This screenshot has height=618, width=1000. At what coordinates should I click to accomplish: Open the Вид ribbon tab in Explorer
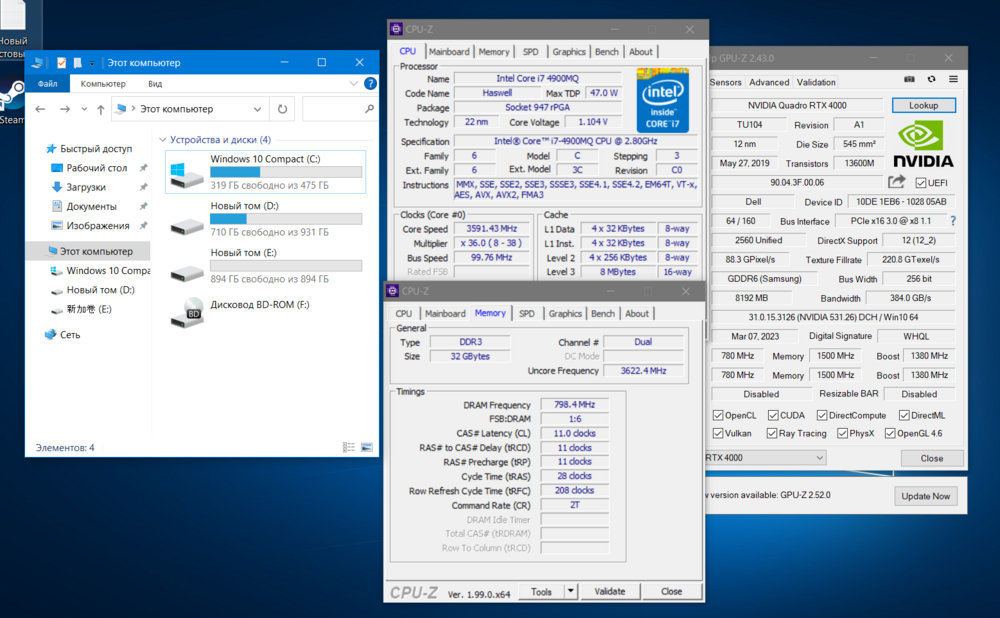[x=155, y=84]
